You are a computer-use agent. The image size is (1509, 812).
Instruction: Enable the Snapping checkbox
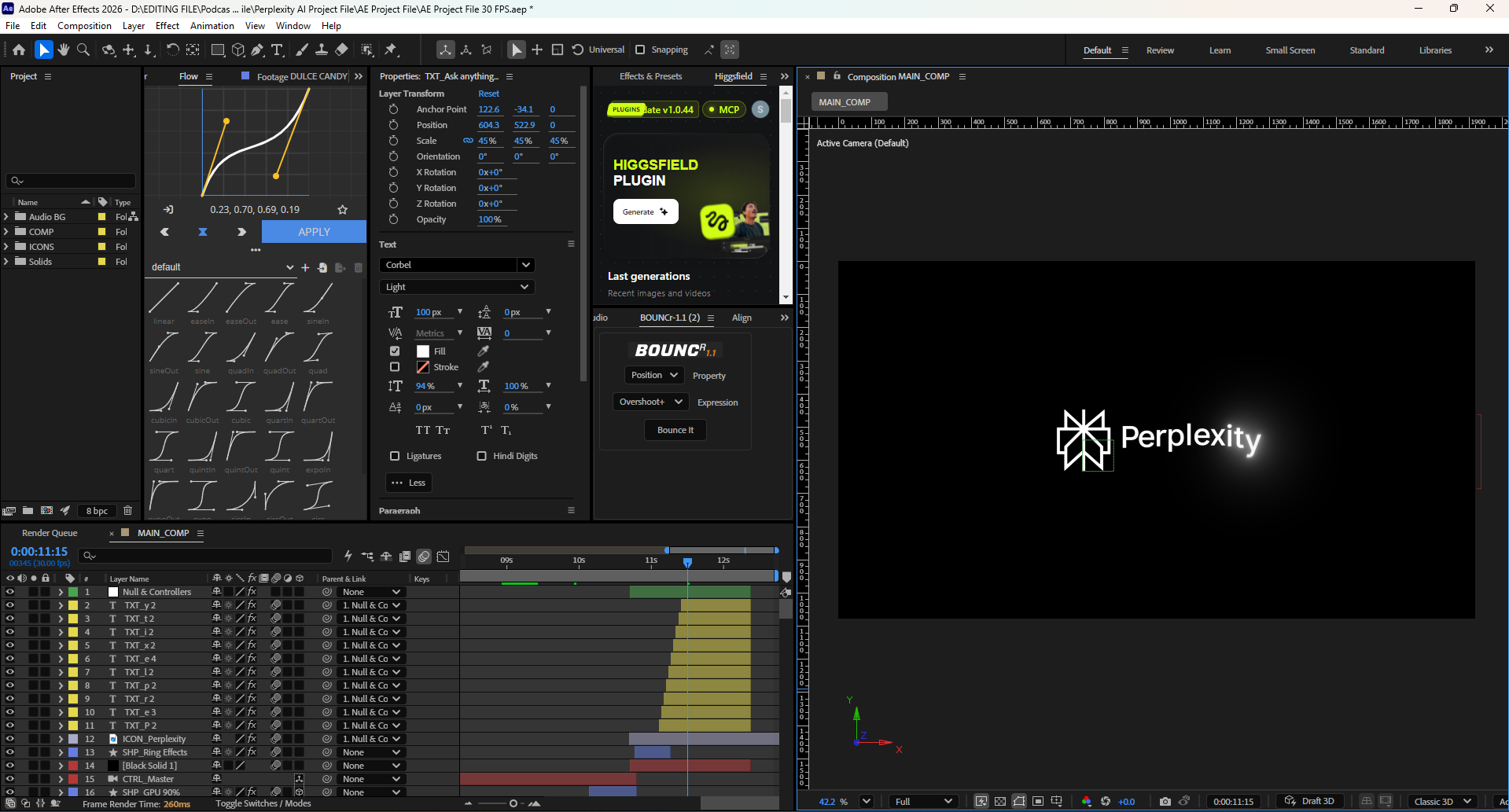pyautogui.click(x=640, y=50)
